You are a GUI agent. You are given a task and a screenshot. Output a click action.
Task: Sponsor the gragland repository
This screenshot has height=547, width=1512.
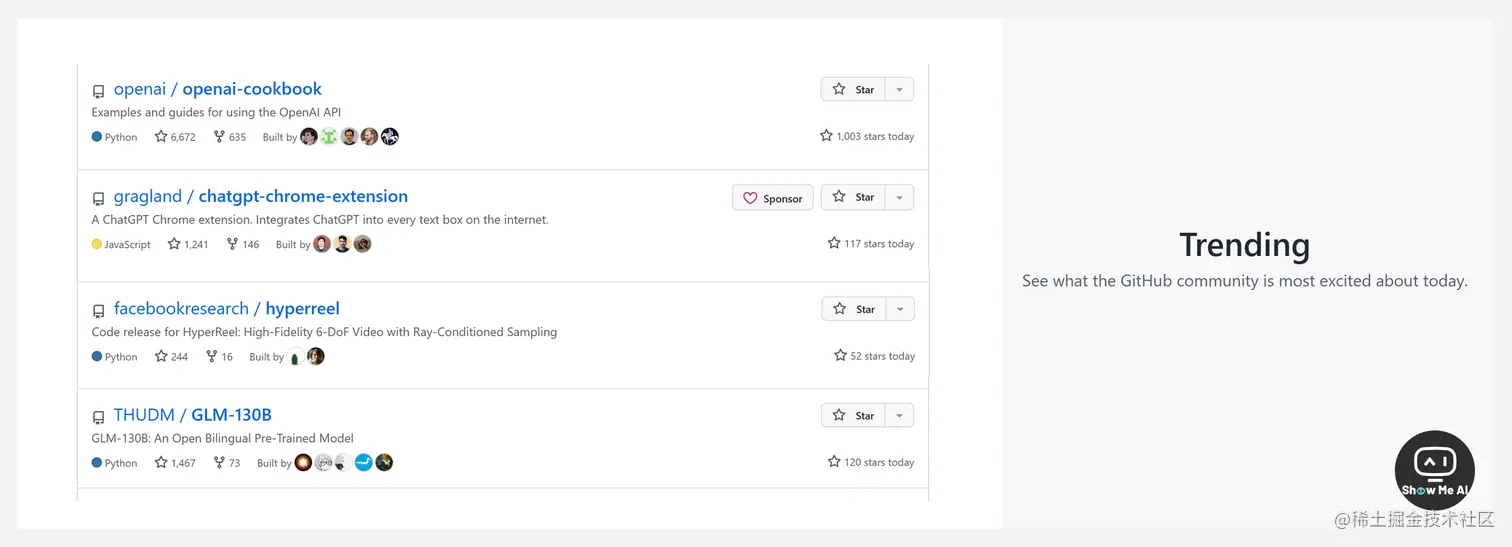click(x=773, y=198)
